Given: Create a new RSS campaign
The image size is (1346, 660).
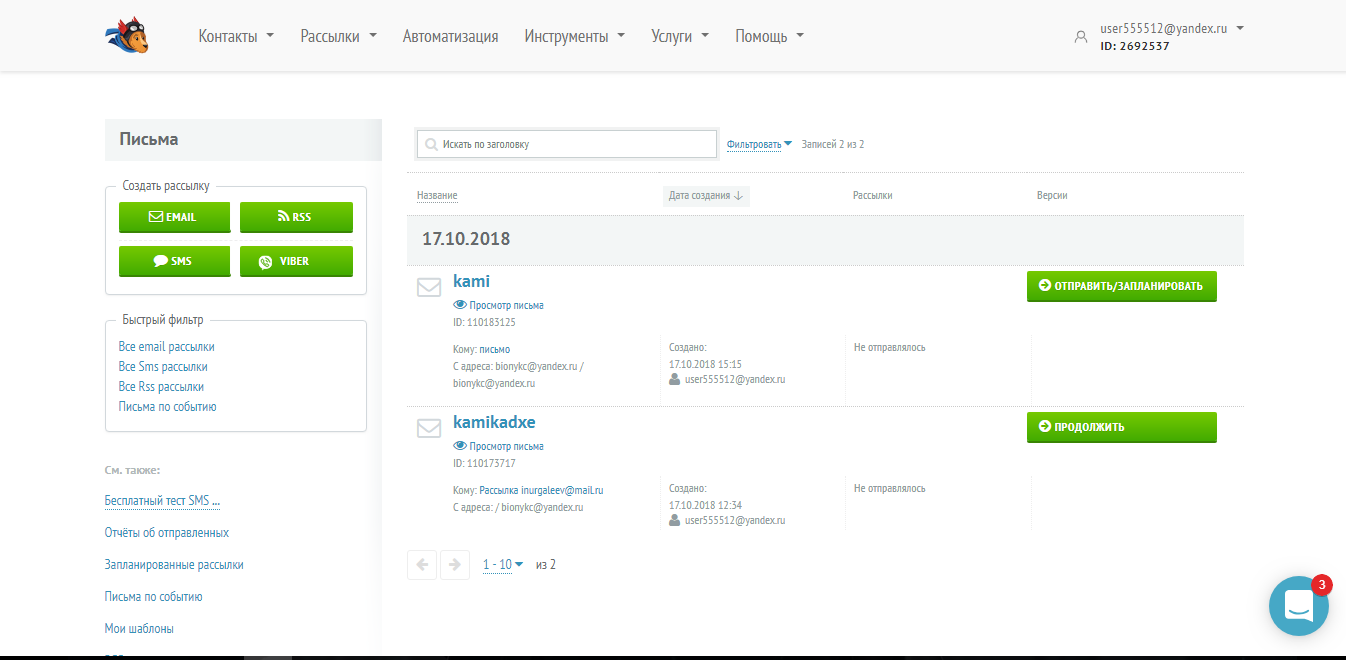Looking at the screenshot, I should coord(296,217).
